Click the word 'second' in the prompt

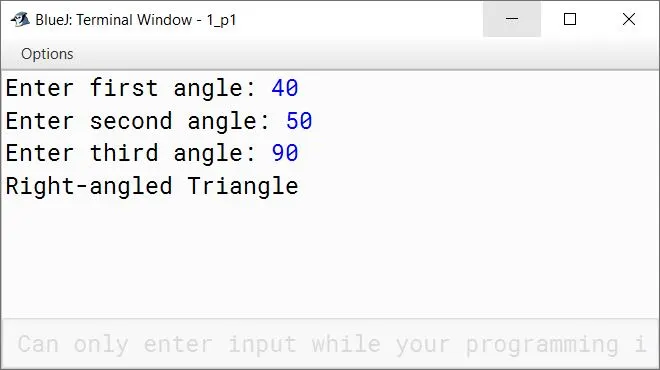131,121
